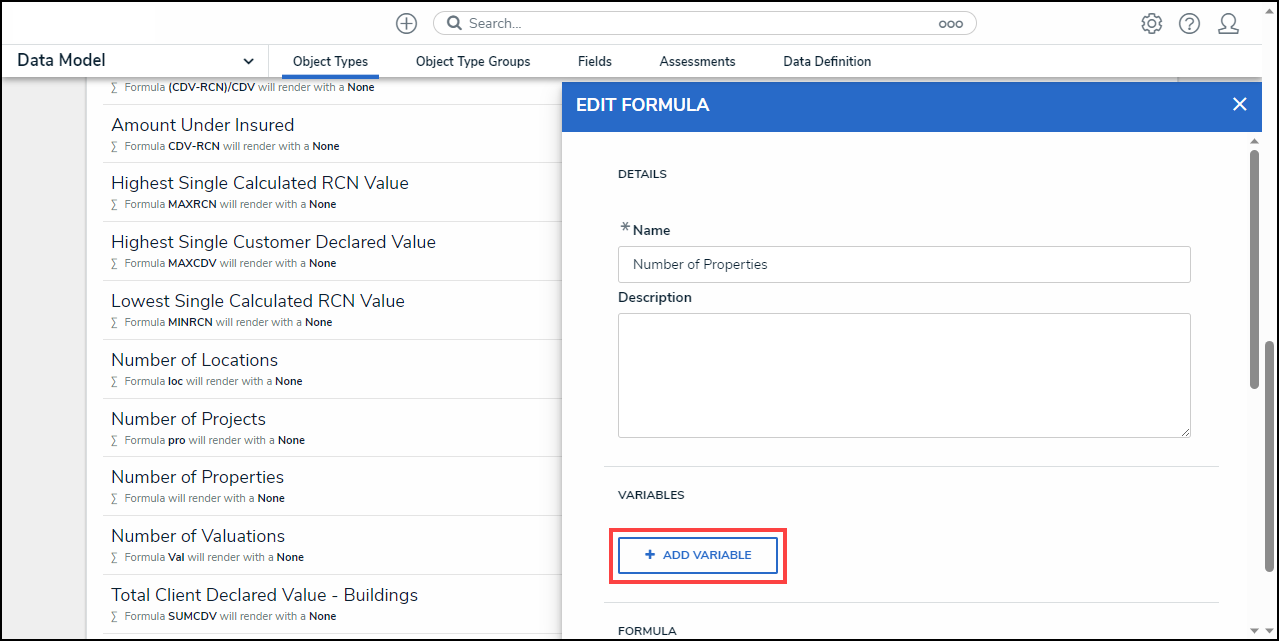The width and height of the screenshot is (1279, 641).
Task: Go to the Assessments tab
Action: 697,61
